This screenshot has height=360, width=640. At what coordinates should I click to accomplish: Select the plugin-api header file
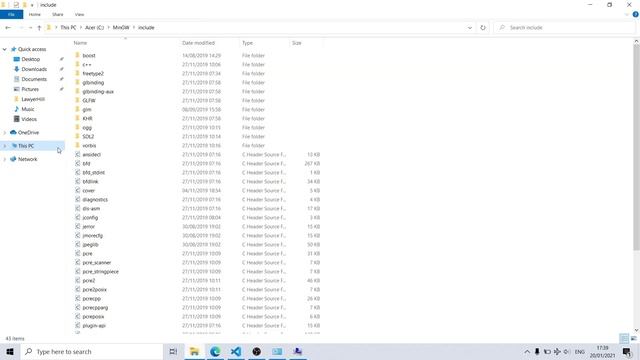click(94, 325)
